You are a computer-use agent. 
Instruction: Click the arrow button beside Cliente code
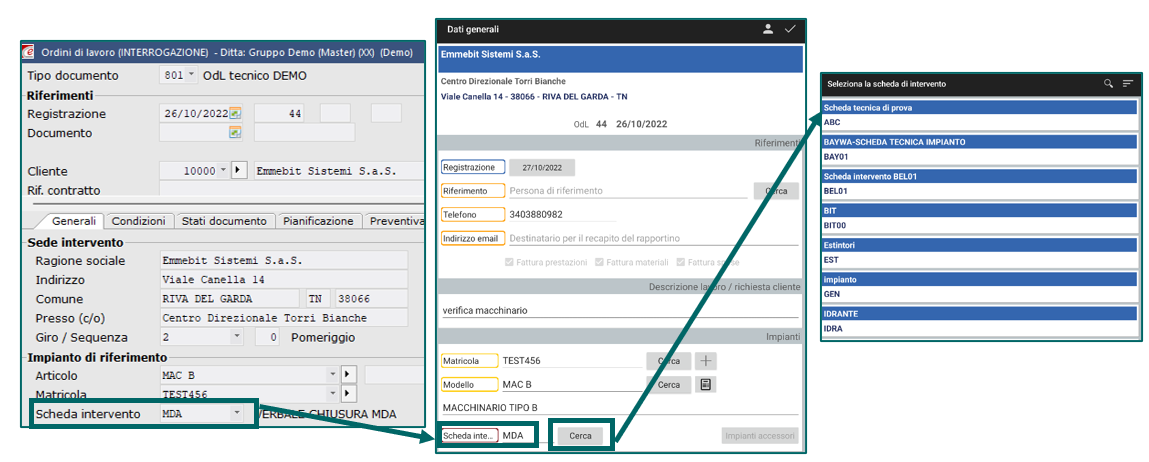click(239, 171)
